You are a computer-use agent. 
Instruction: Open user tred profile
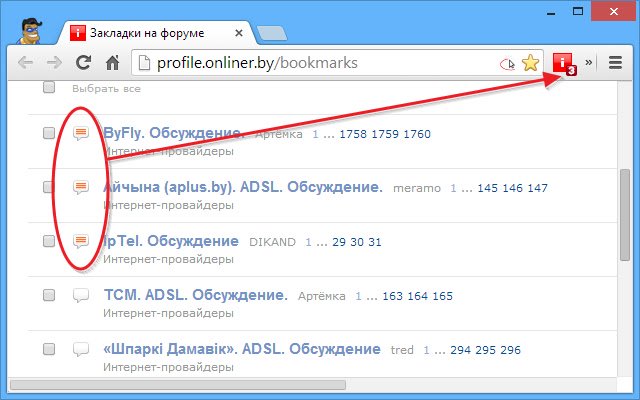[x=402, y=350]
